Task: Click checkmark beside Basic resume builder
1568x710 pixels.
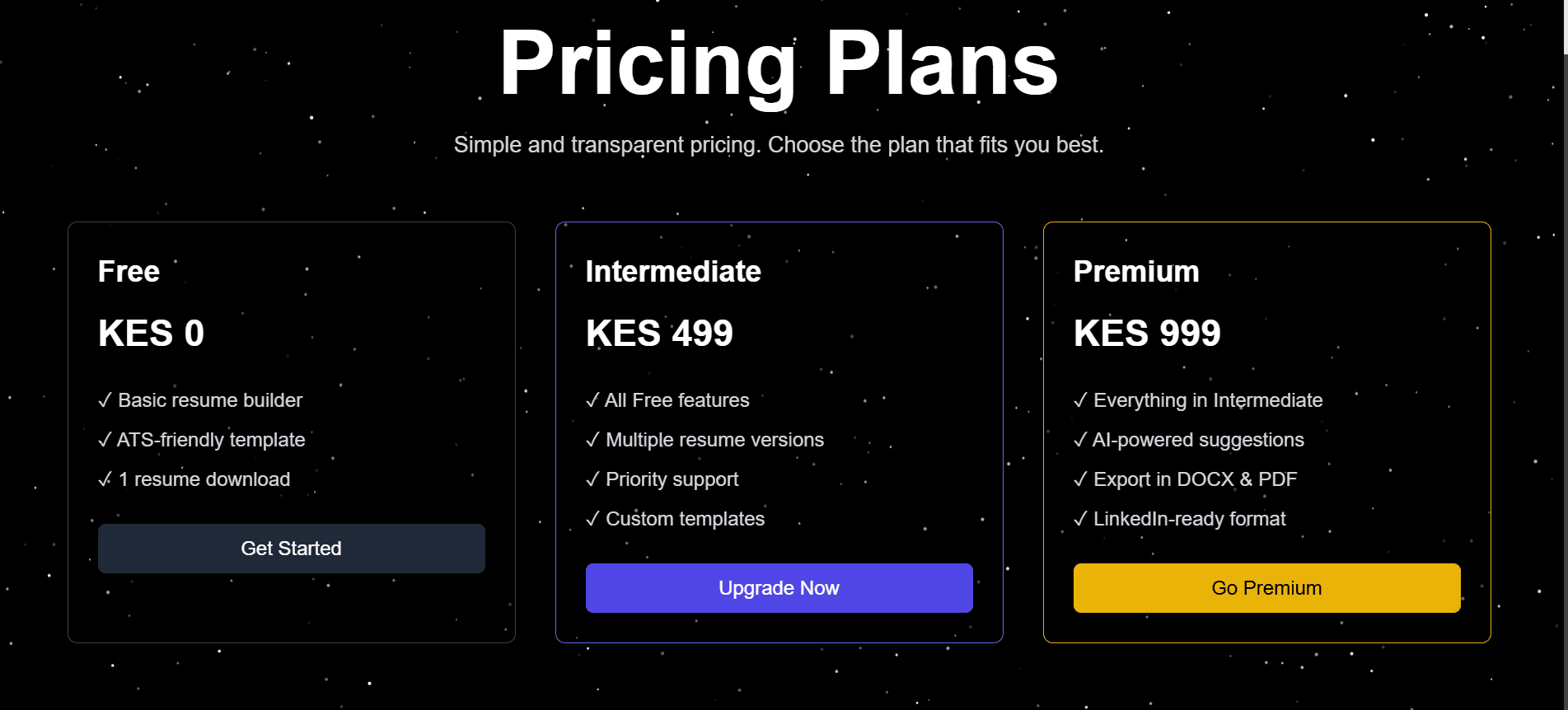Action: 105,401
